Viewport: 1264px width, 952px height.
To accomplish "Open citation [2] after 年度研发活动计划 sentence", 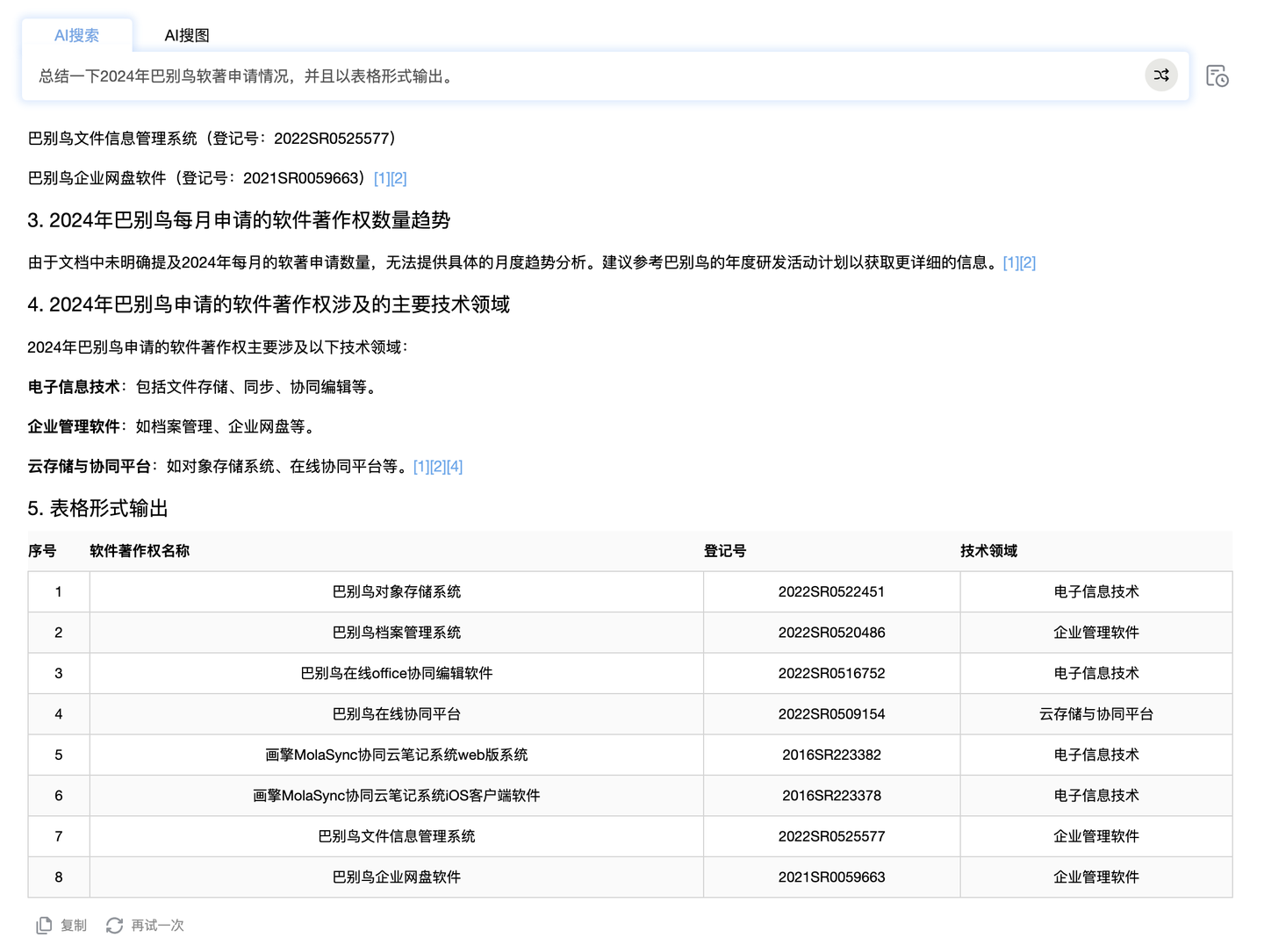I will point(1028,262).
